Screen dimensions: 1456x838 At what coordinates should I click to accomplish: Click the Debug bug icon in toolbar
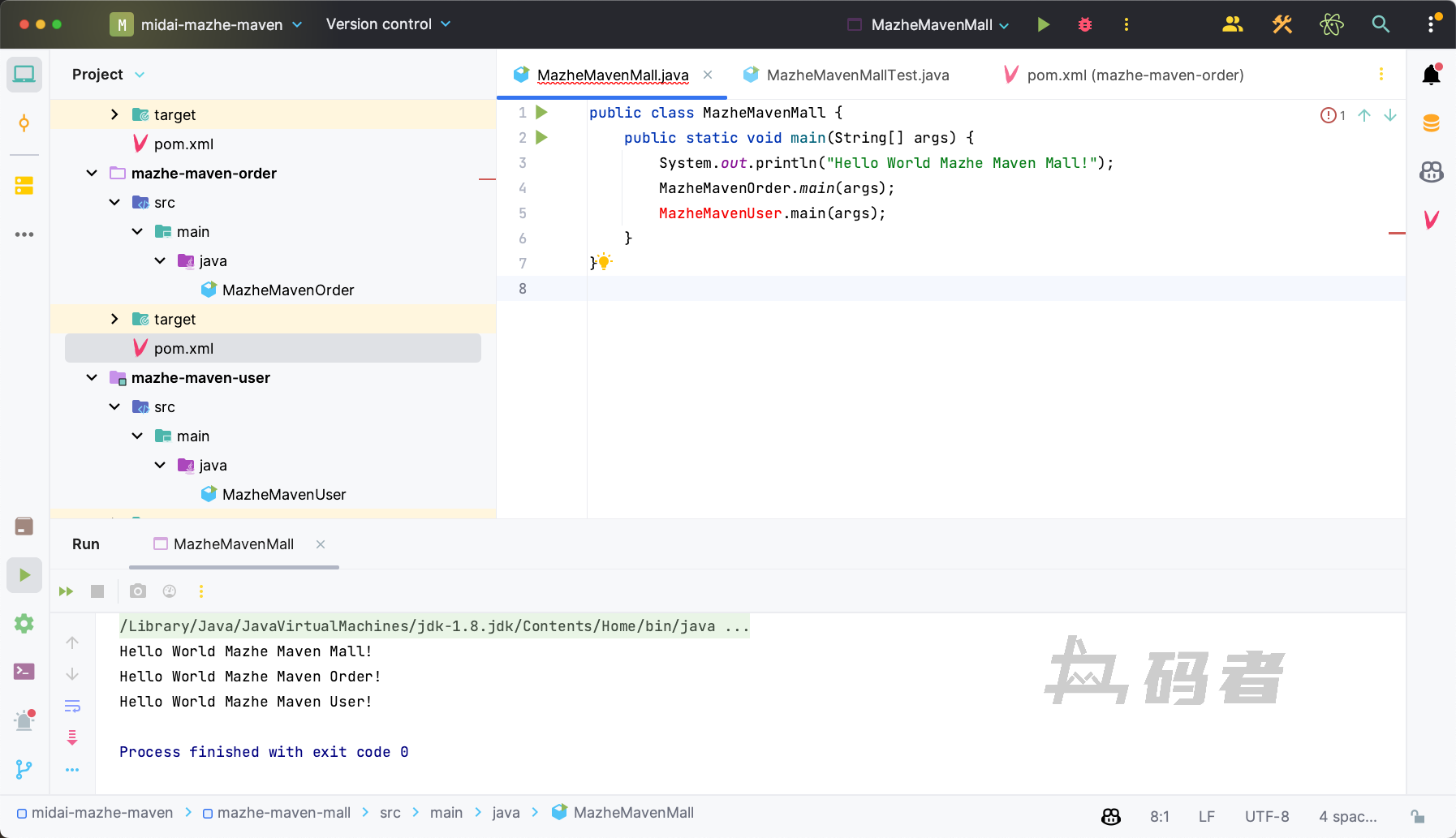click(x=1084, y=24)
